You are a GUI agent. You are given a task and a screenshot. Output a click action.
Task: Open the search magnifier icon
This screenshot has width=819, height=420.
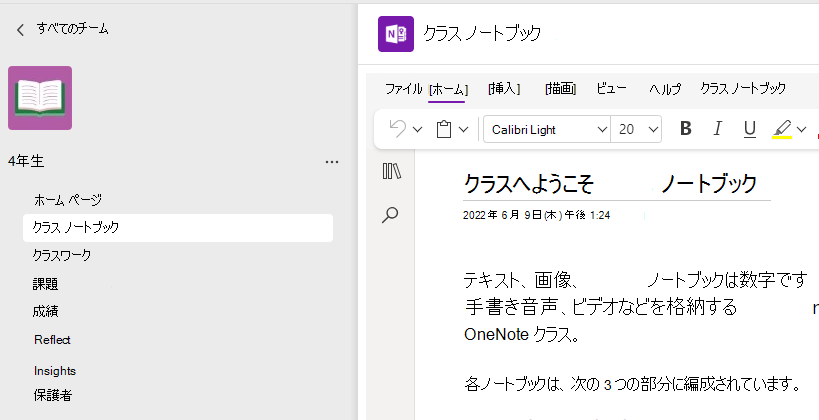point(390,215)
